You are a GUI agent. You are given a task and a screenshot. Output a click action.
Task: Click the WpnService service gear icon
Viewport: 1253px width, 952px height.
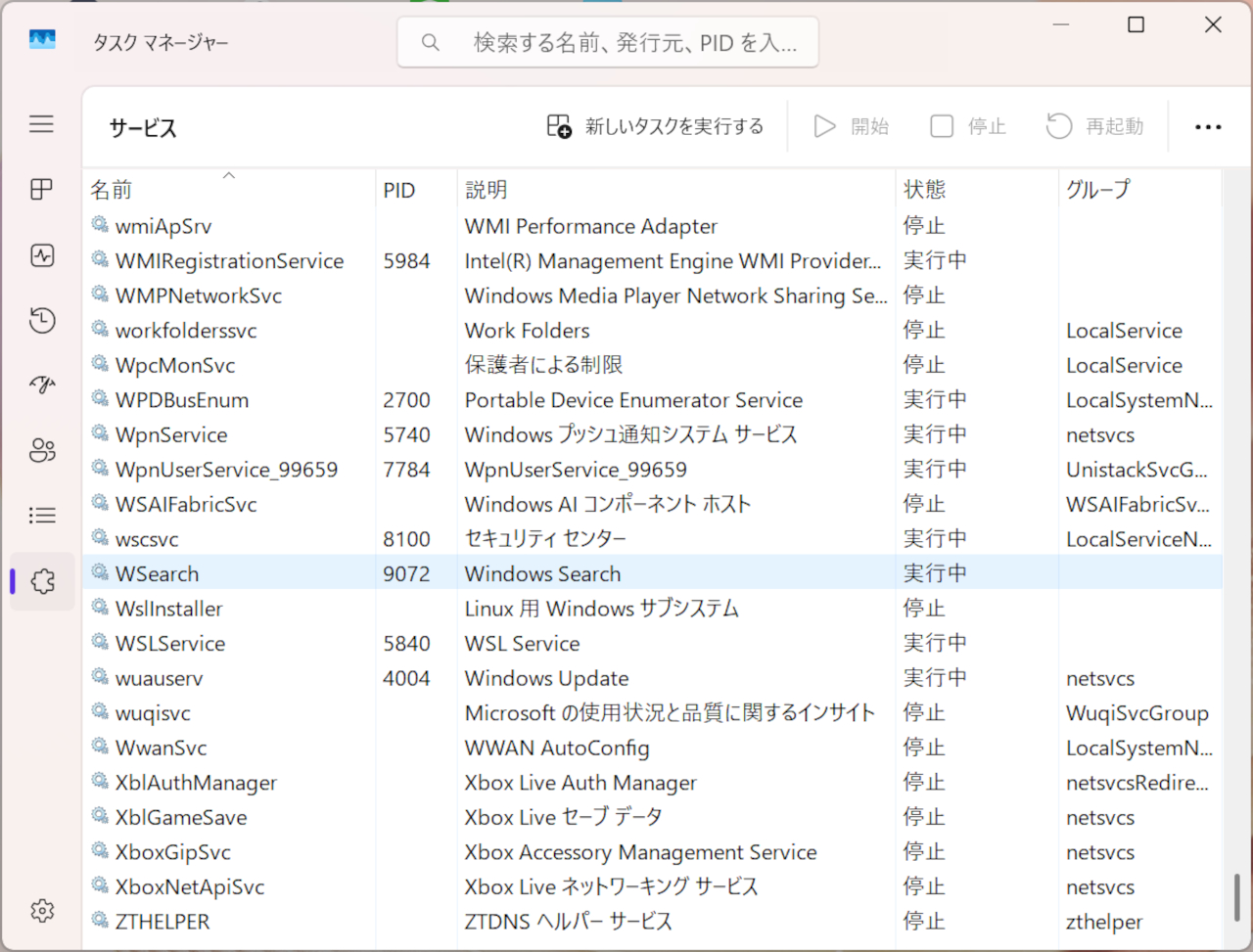tap(100, 433)
